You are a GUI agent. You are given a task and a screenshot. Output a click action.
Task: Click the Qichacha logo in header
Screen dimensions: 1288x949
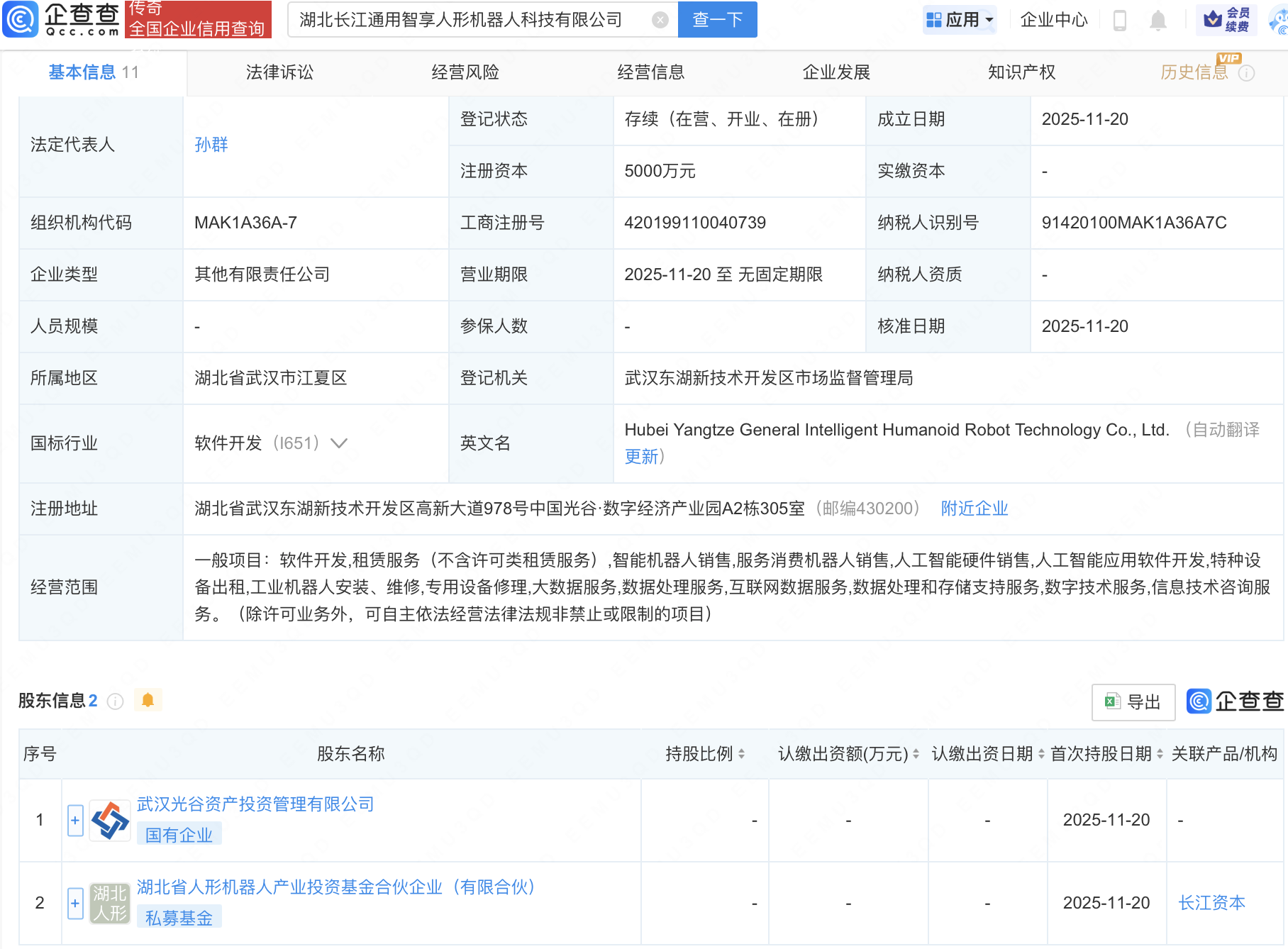pos(62,19)
